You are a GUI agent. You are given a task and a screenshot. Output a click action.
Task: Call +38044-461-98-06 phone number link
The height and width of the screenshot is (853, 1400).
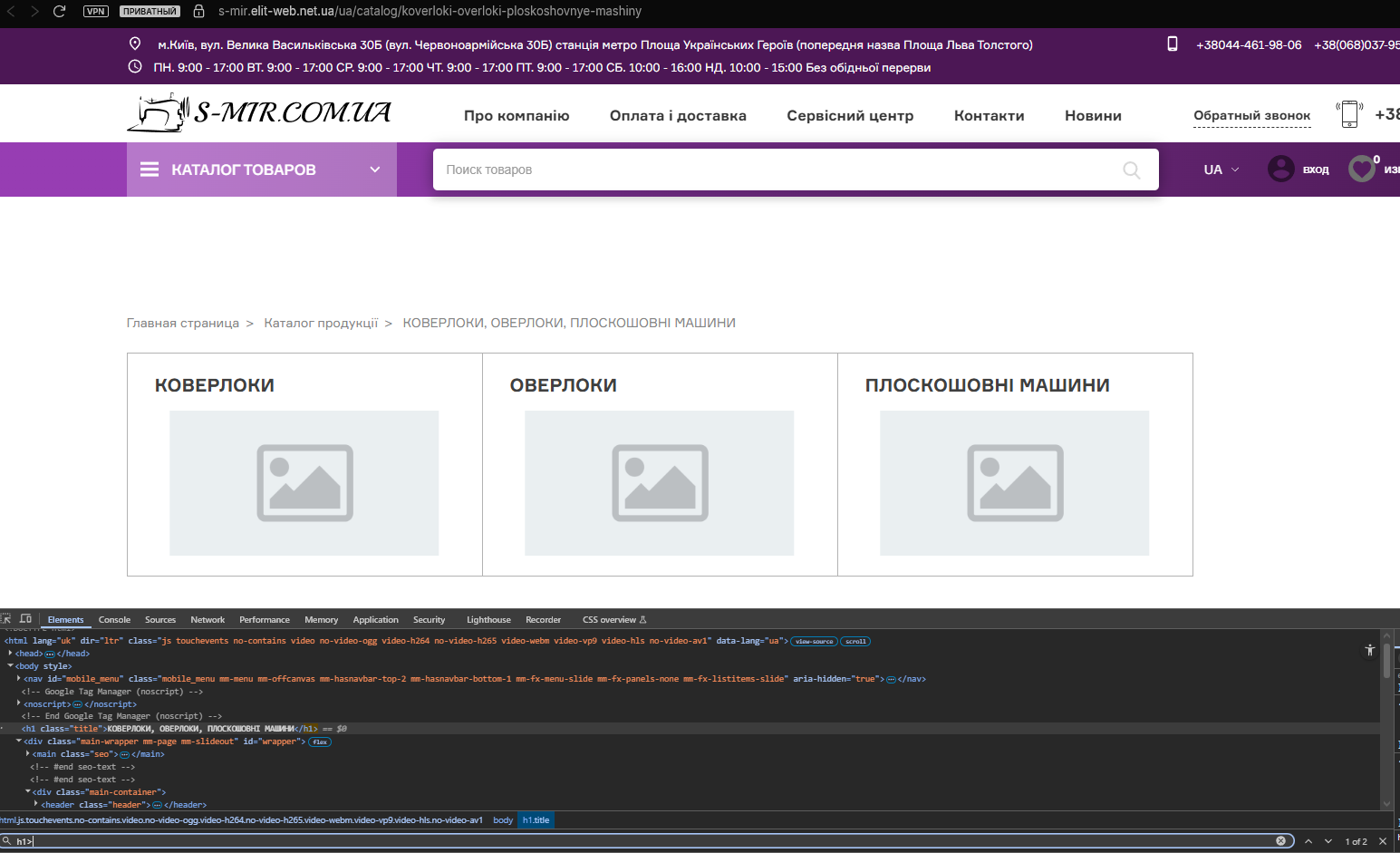(1249, 44)
